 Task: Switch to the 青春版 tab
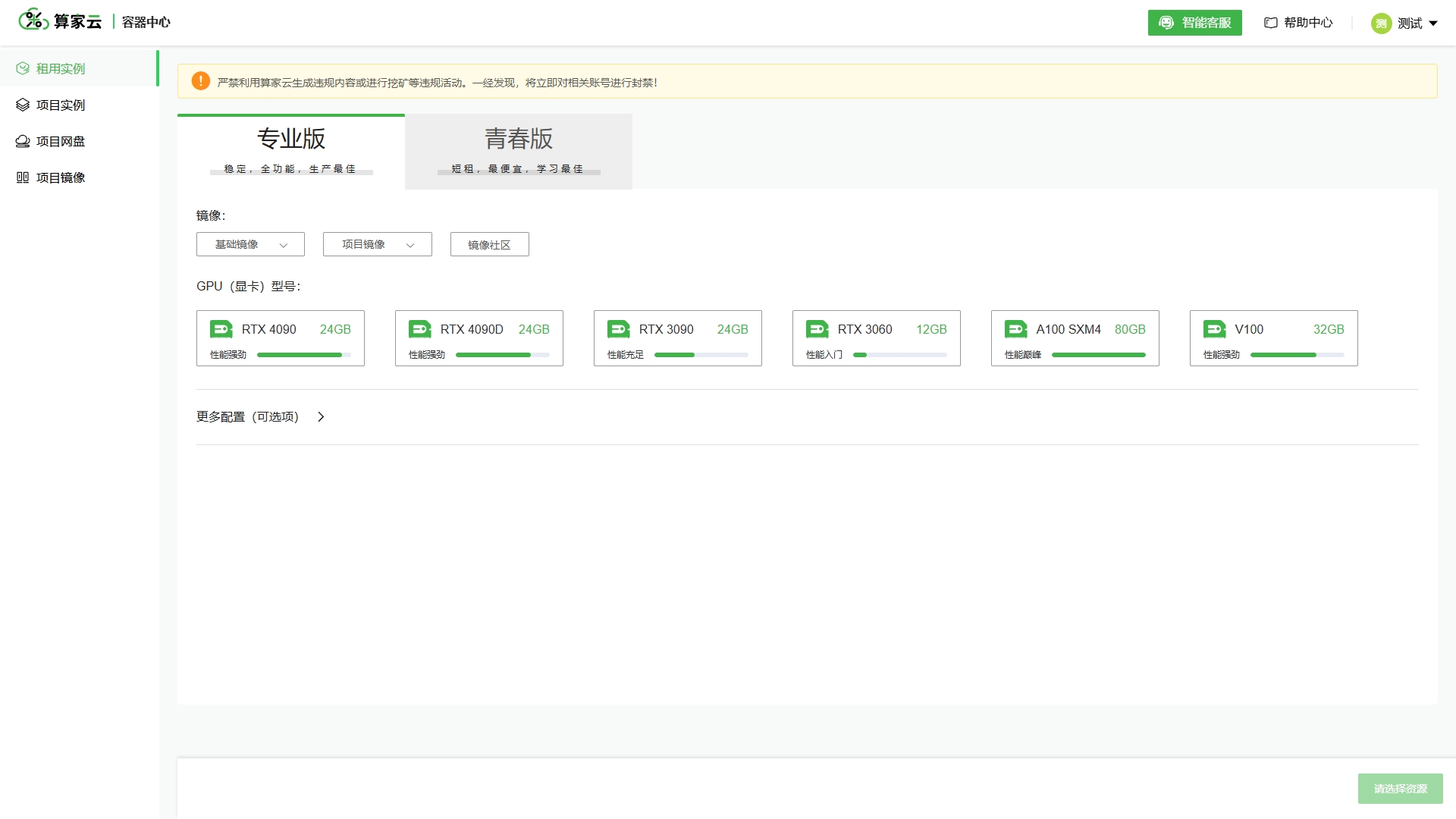pyautogui.click(x=519, y=150)
